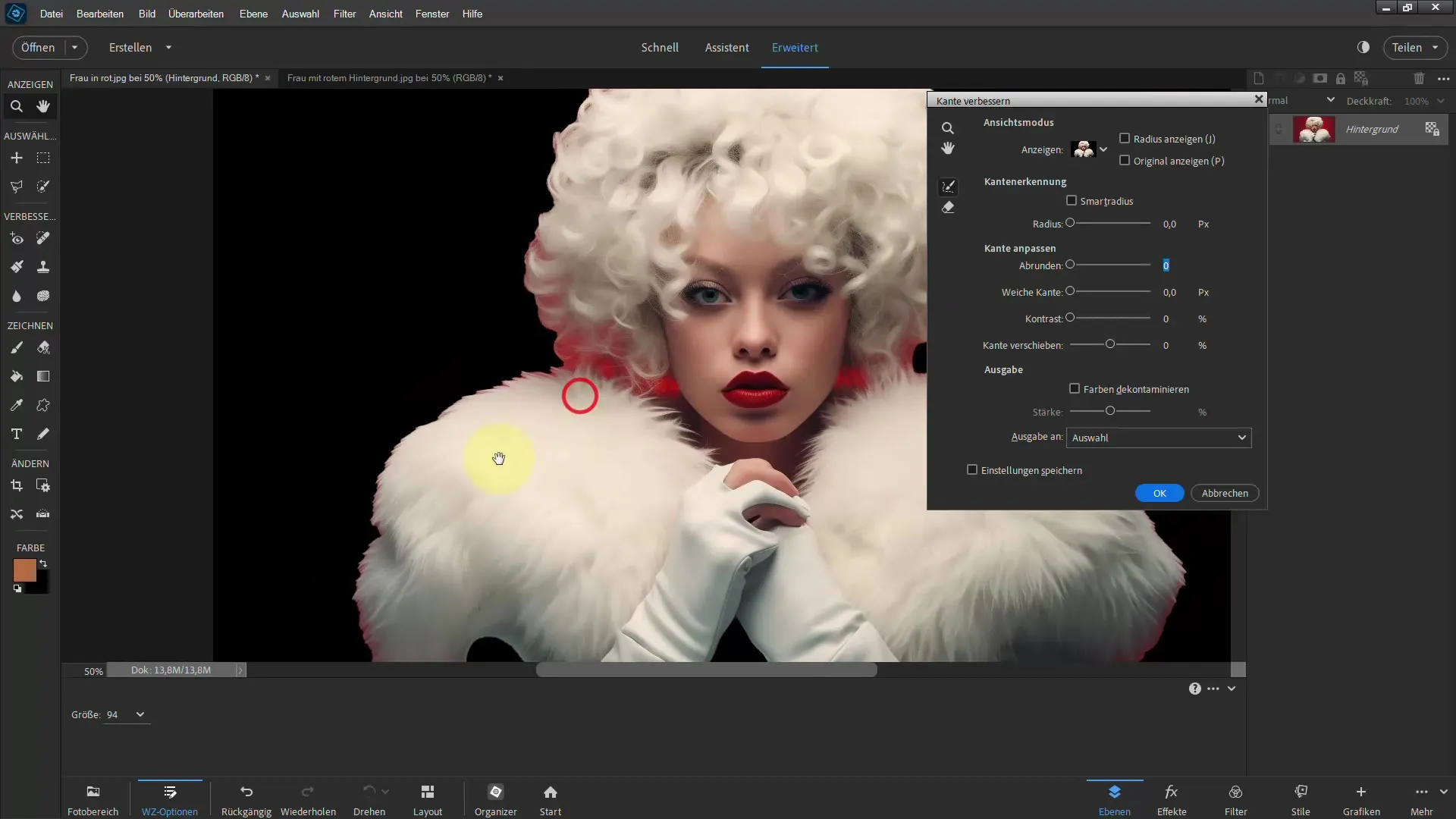Select the Rectangular Marquee tool
Viewport: 1456px width, 819px height.
[x=43, y=158]
